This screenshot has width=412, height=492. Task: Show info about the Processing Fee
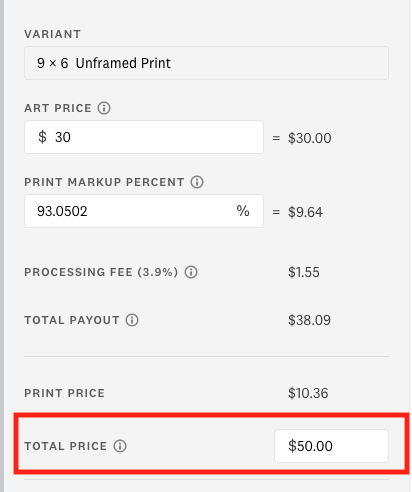tap(191, 272)
